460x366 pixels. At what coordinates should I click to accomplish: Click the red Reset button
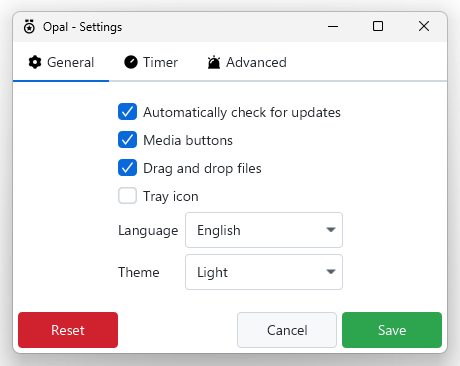click(68, 330)
